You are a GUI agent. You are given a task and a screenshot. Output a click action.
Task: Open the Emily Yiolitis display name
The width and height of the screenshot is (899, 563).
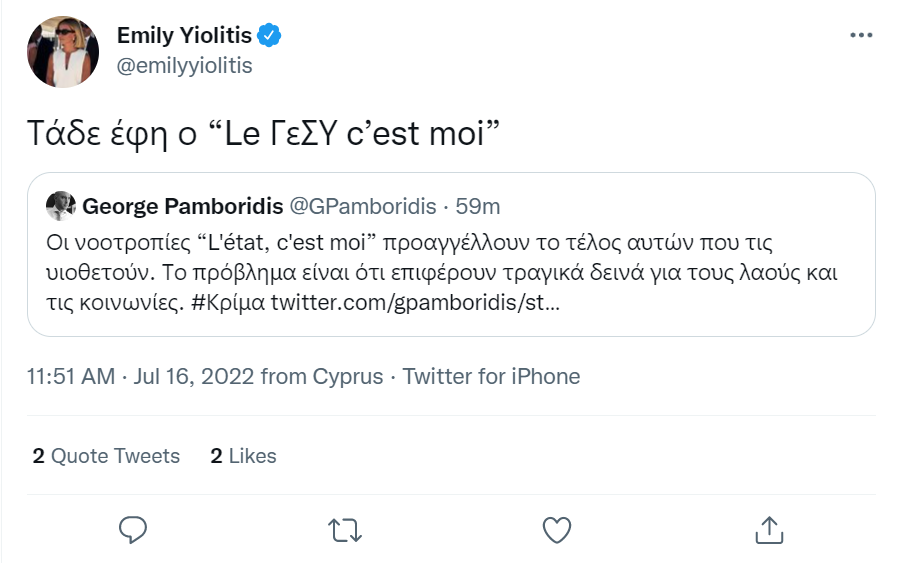coord(184,36)
